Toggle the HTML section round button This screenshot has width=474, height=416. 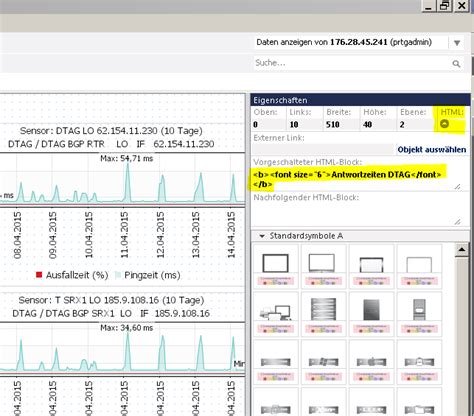pyautogui.click(x=444, y=124)
